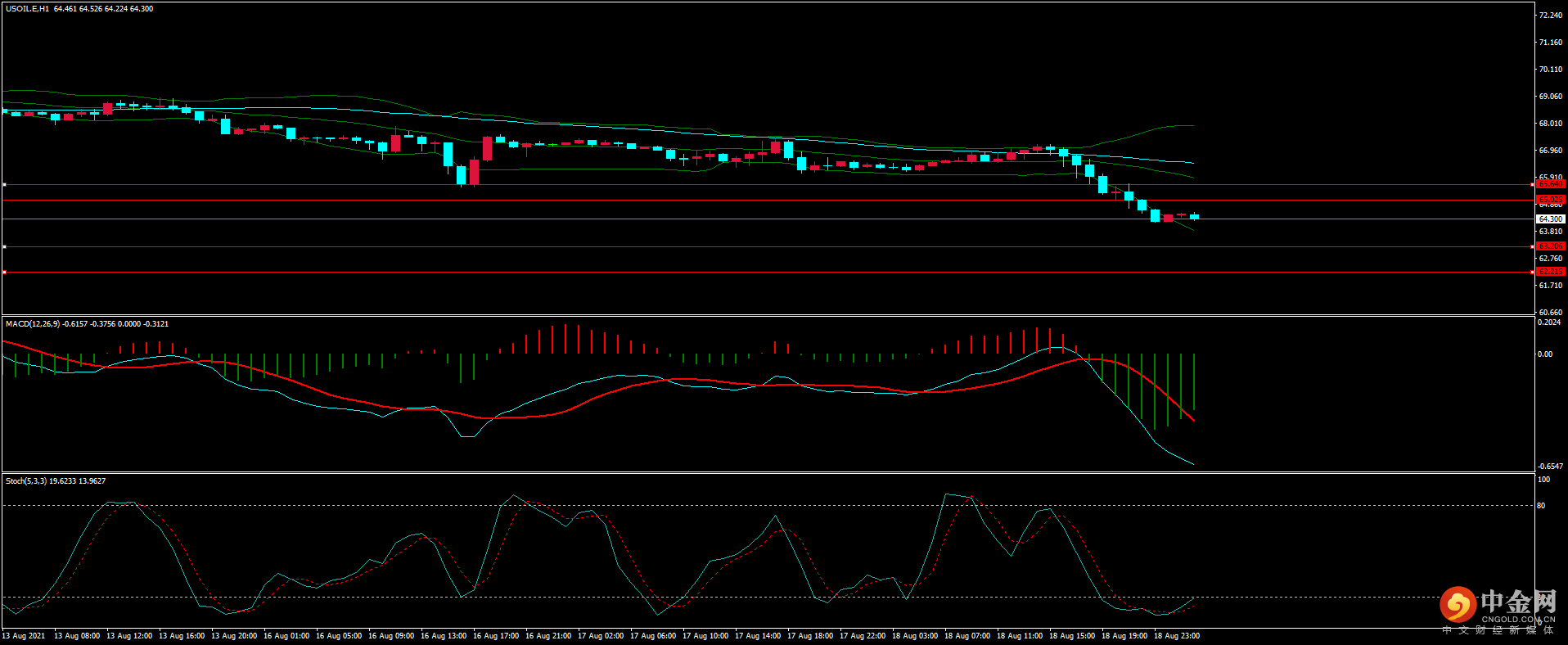
Task: Select the red 62.215 price label
Action: point(1550,272)
